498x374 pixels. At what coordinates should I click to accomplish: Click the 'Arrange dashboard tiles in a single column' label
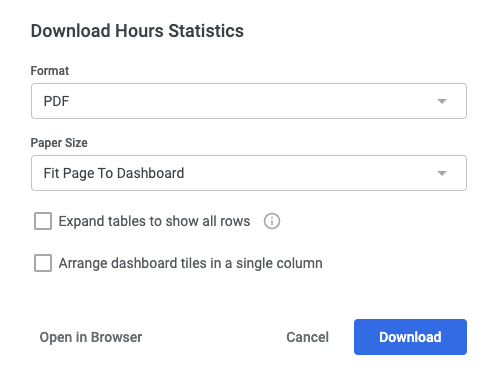[191, 263]
